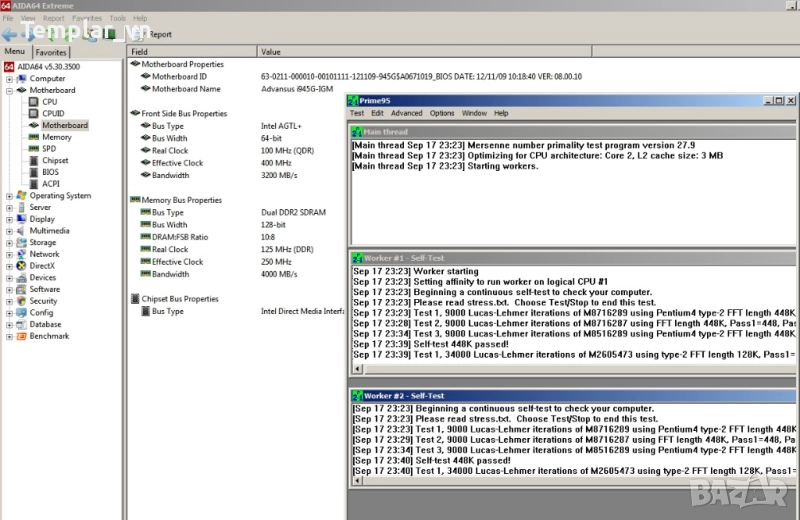800x520 pixels.
Task: Select the SPD entry in tree
Action: click(x=49, y=149)
